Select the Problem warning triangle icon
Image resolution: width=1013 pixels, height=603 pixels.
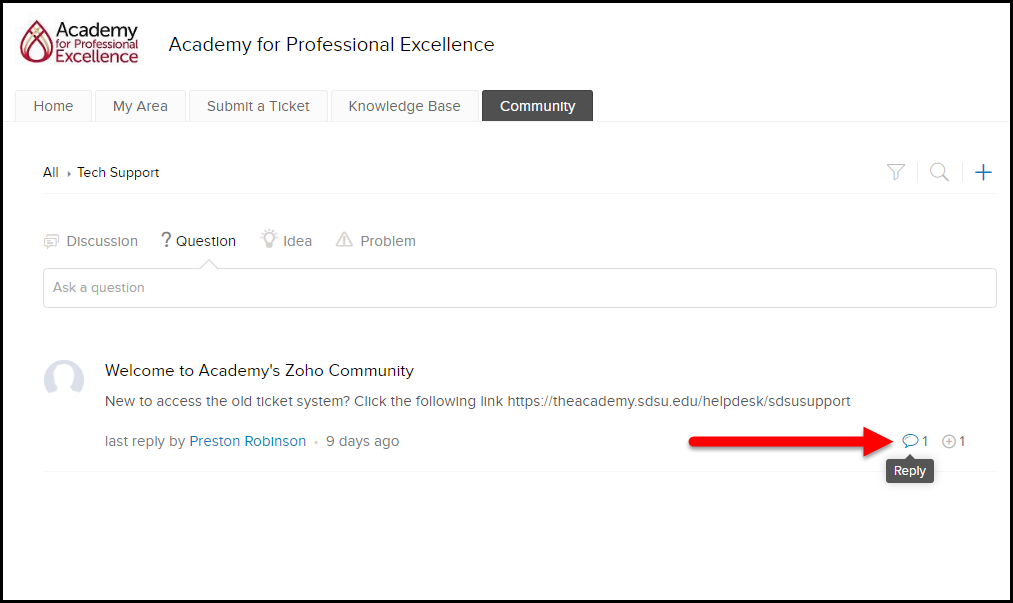344,240
